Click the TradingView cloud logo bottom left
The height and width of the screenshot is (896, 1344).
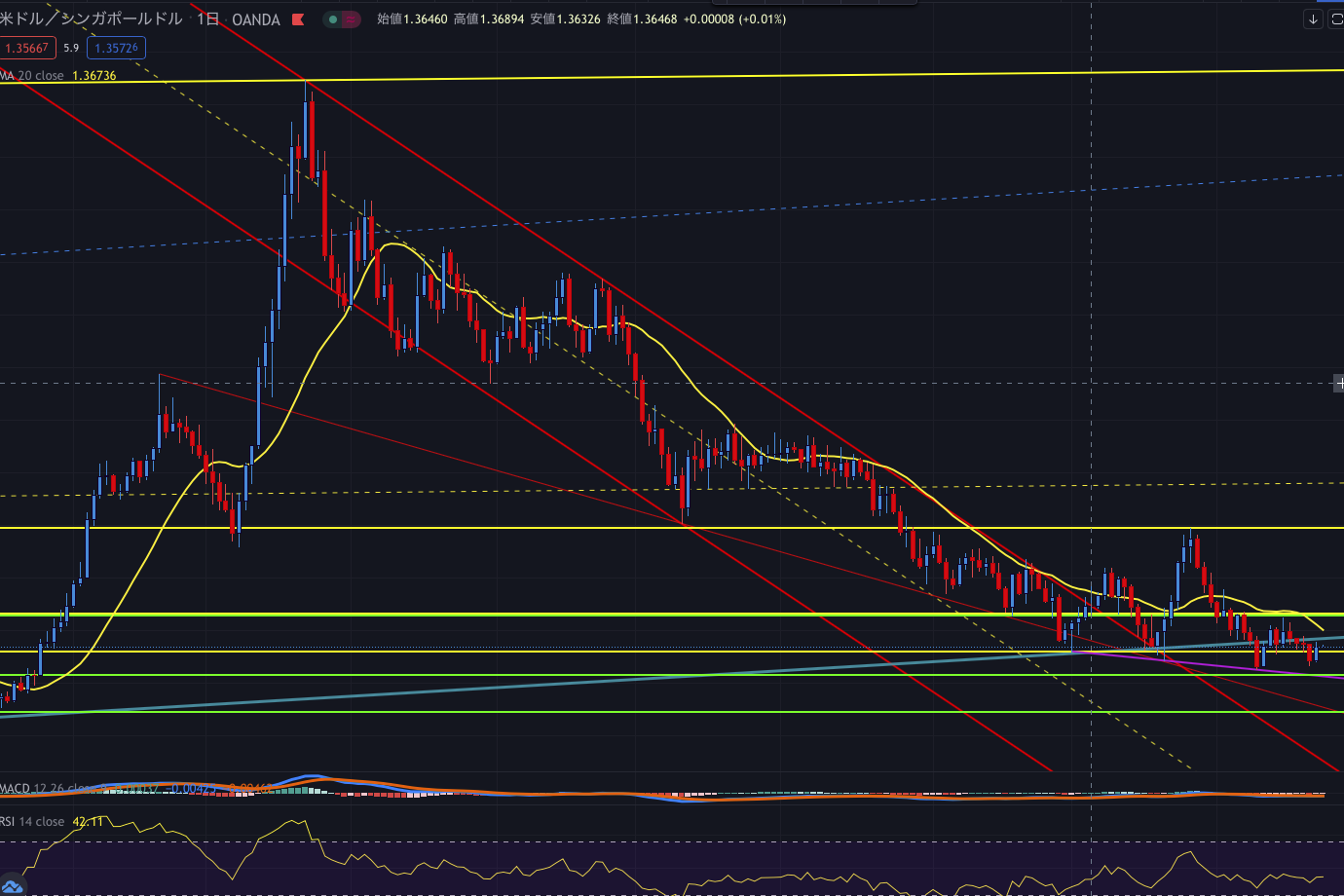12,885
